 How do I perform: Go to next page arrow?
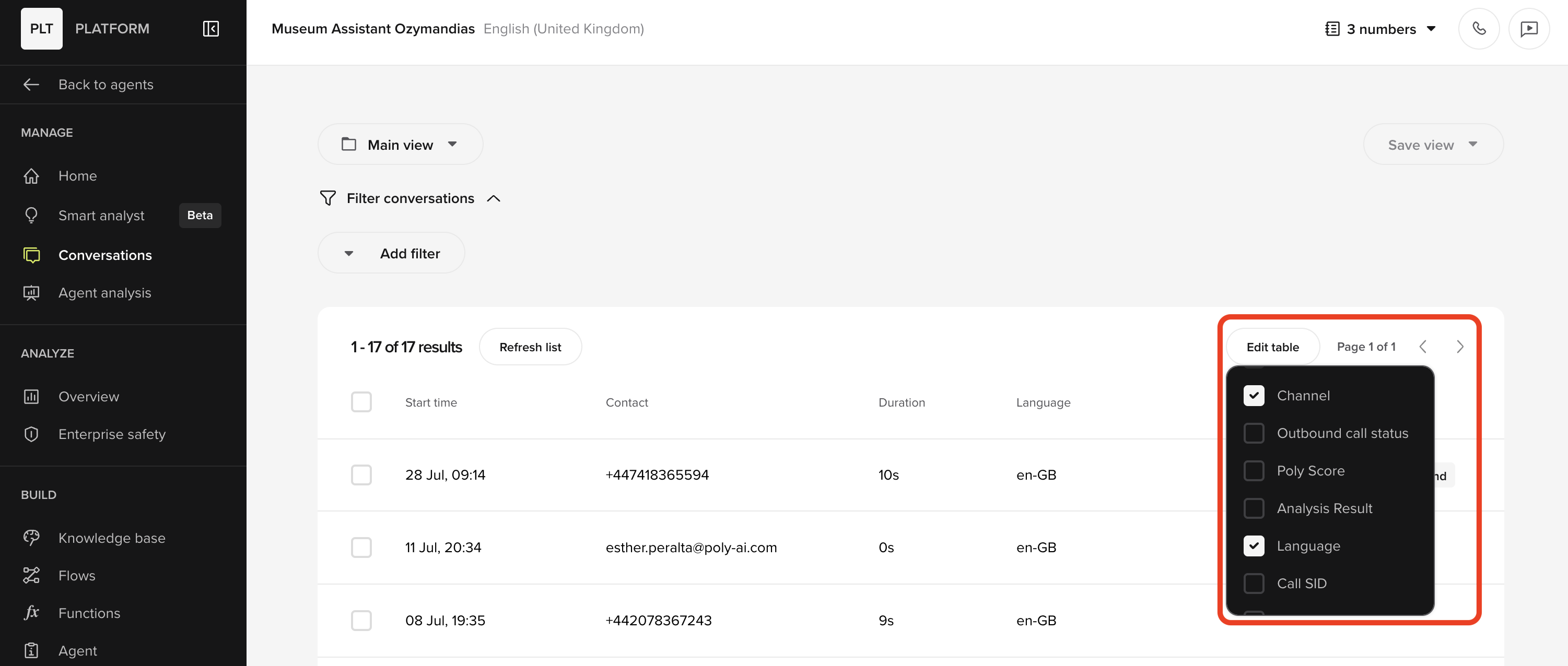(x=1460, y=347)
